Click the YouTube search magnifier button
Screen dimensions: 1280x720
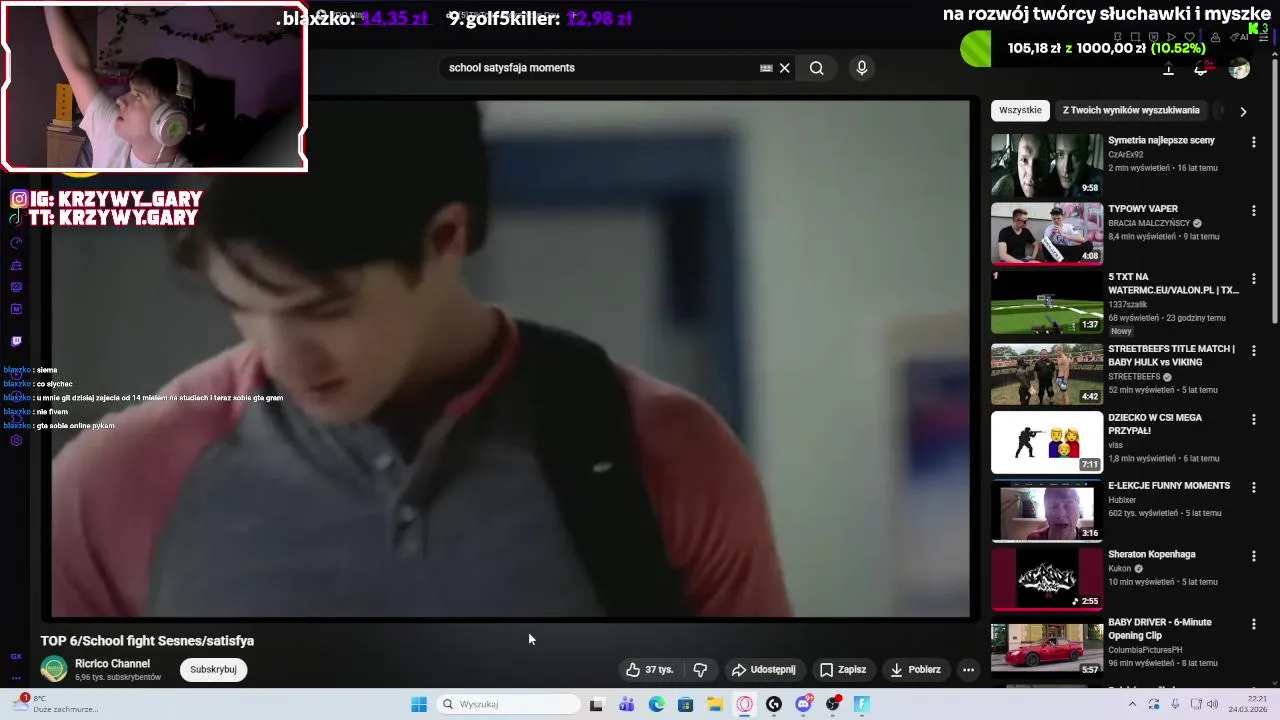tap(817, 68)
